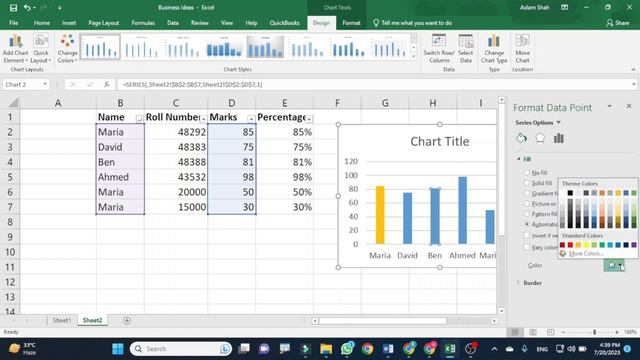
Task: Select Picture or texture fill option
Action: pos(527,203)
